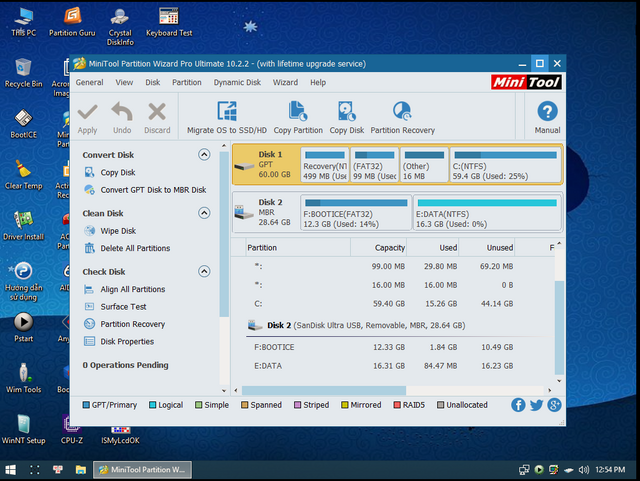Open Wim Tools desktop icon
640x481 pixels.
[23, 379]
